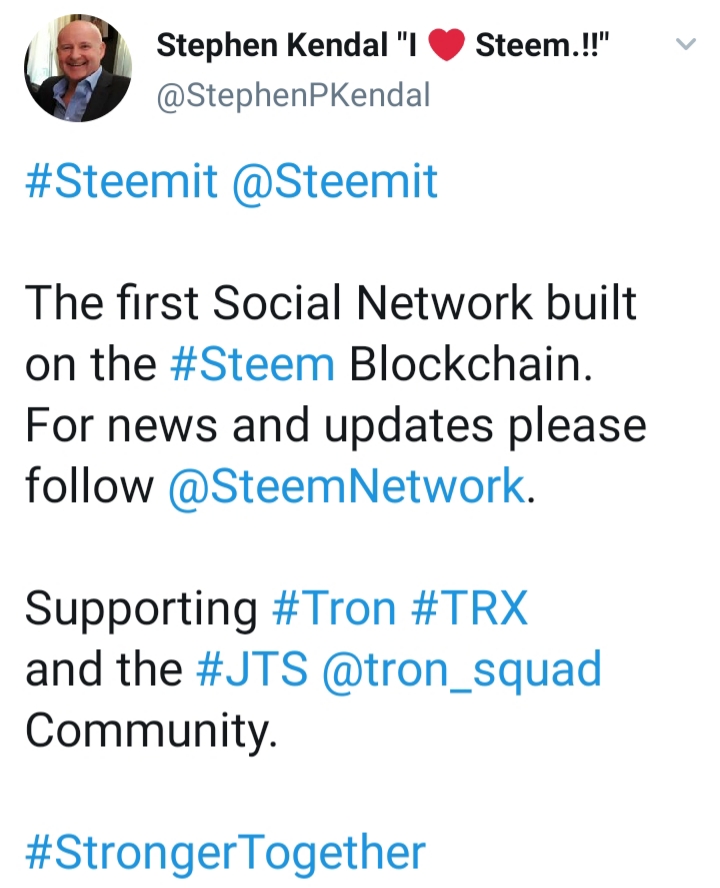
Task: Open the @StephenPKendal handle
Action: (x=293, y=95)
